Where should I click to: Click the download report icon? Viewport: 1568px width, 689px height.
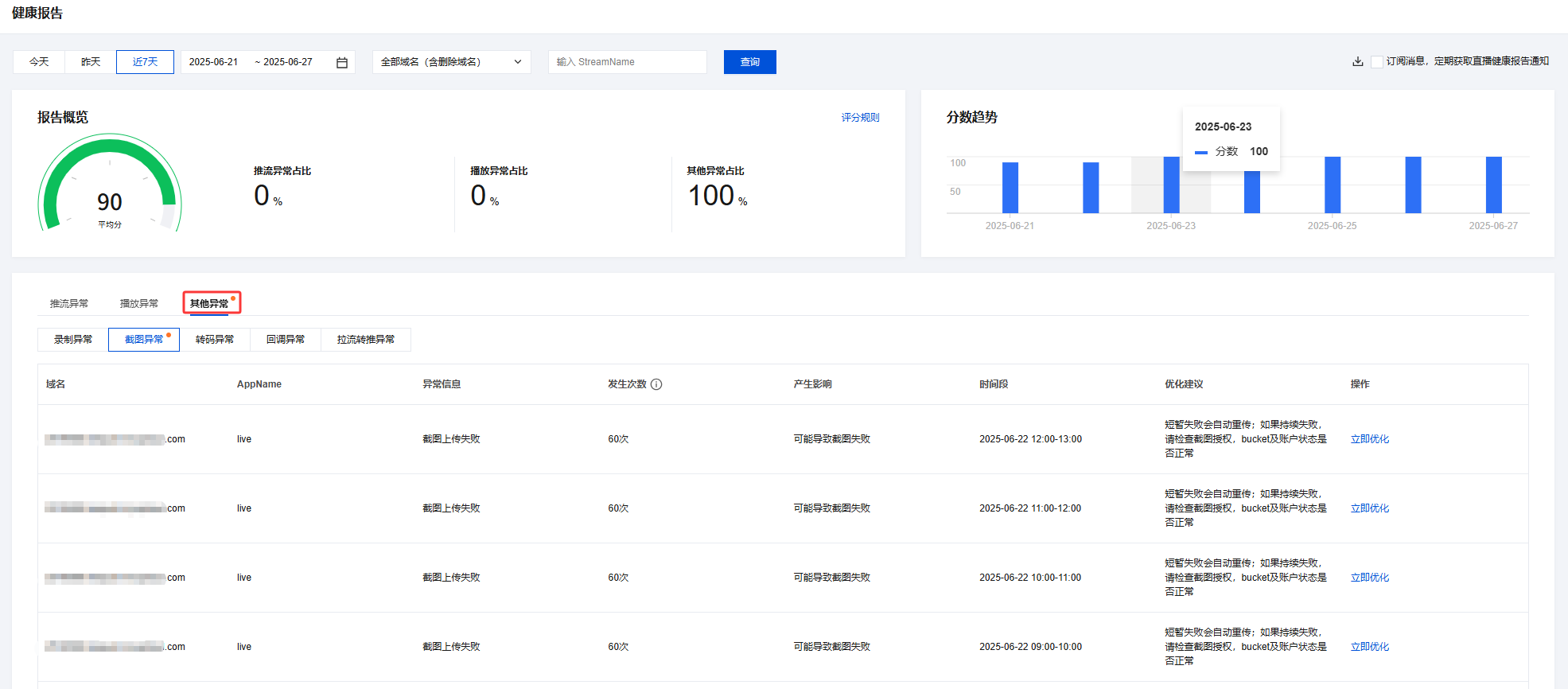pos(1357,61)
